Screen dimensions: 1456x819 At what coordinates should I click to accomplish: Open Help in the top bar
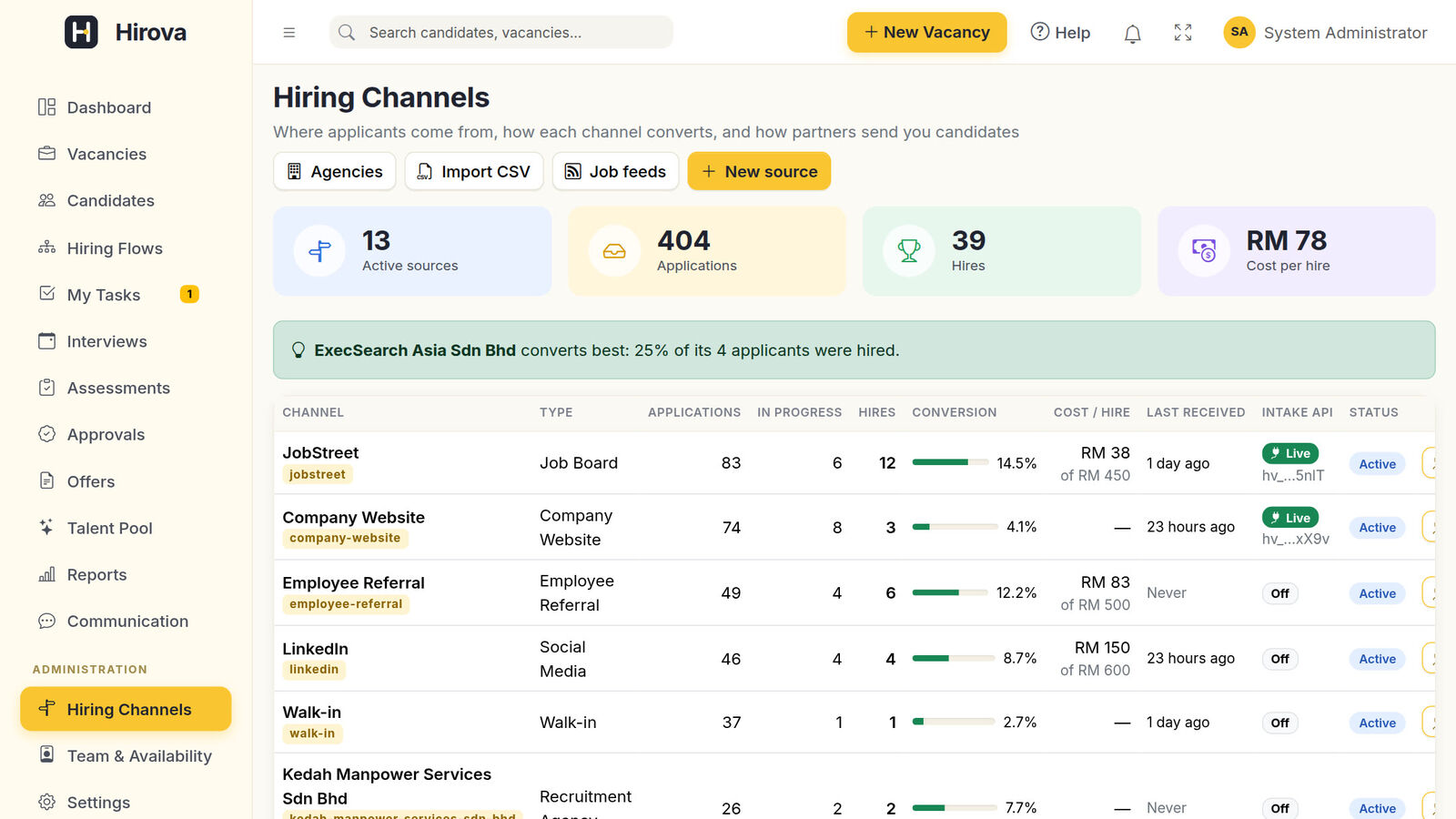[x=1060, y=33]
